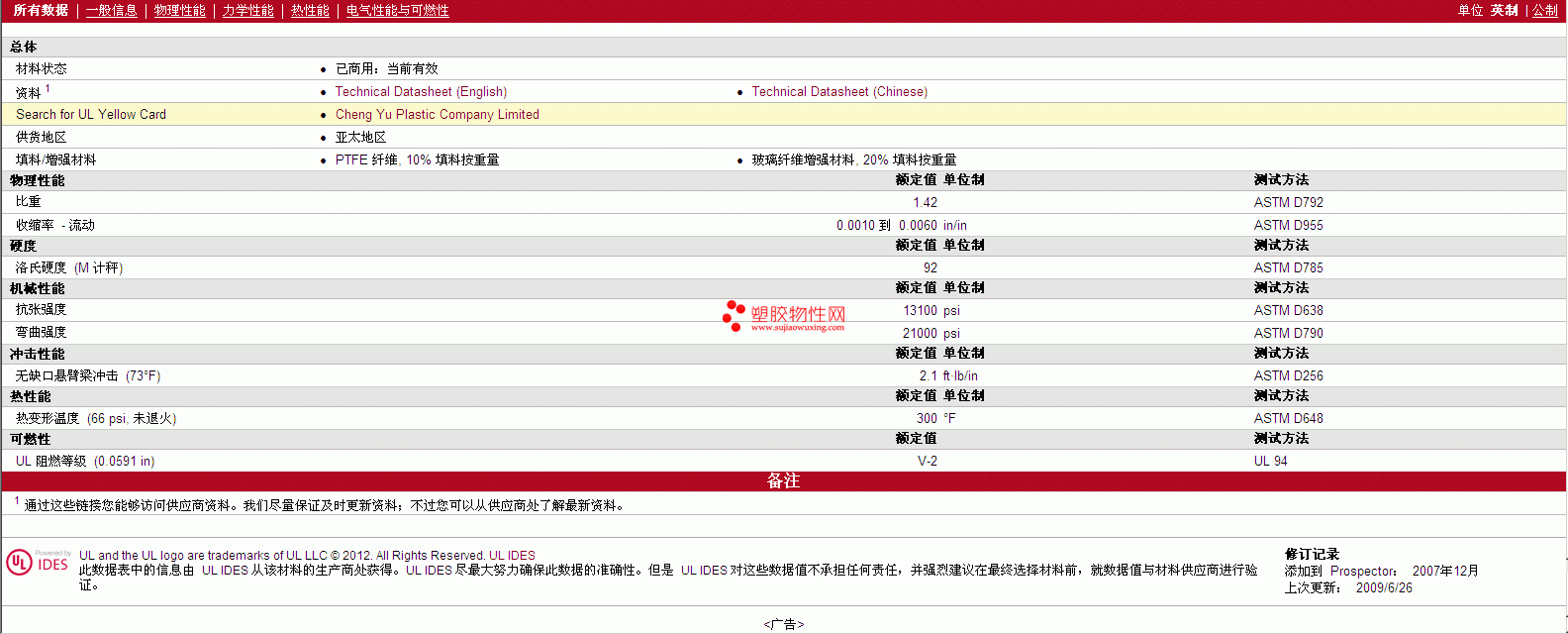
Task: Click the UL IDES logo icon
Action: click(38, 562)
